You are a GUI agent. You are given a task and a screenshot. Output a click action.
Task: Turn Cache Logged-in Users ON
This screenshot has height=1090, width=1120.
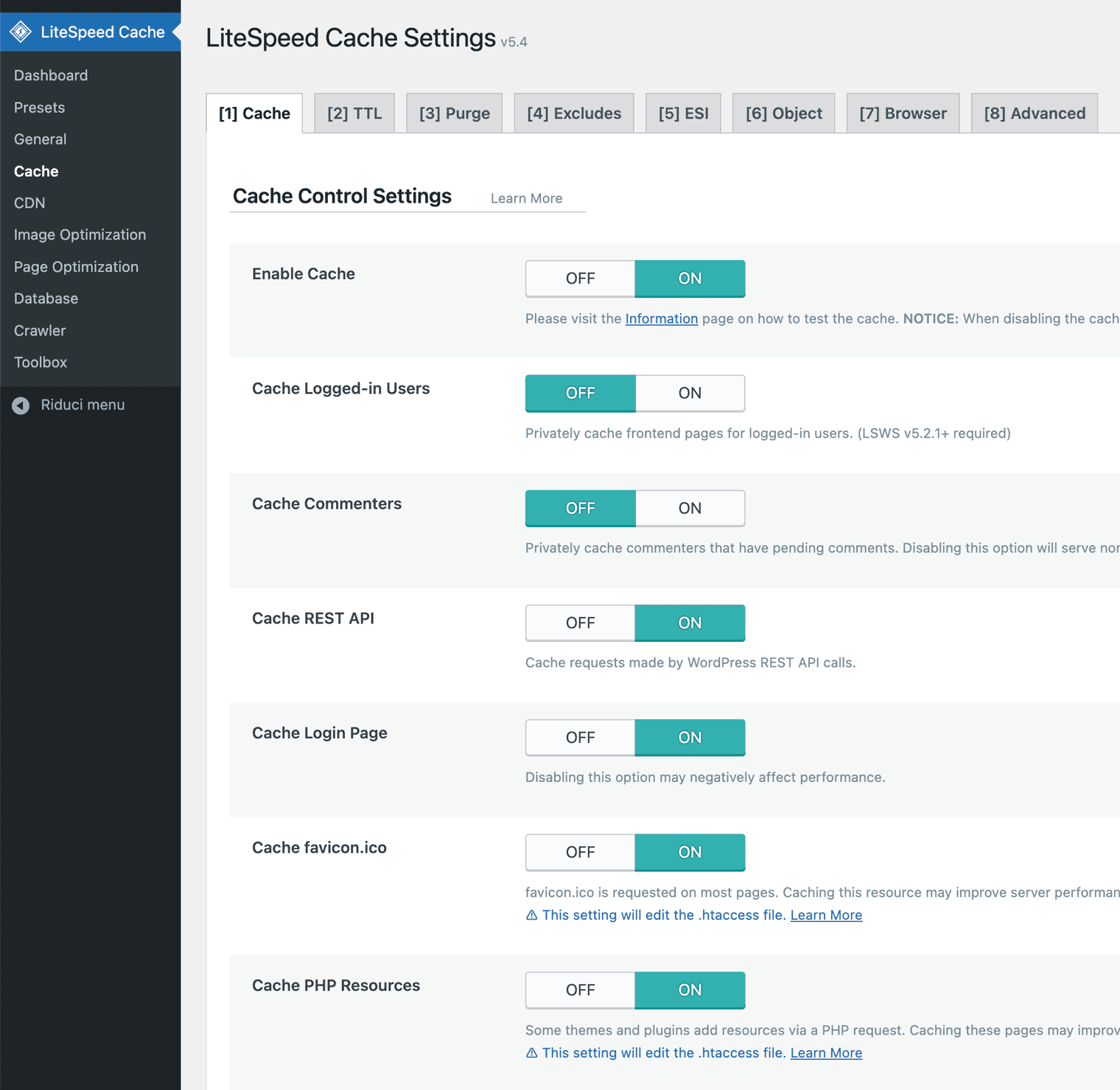click(690, 394)
